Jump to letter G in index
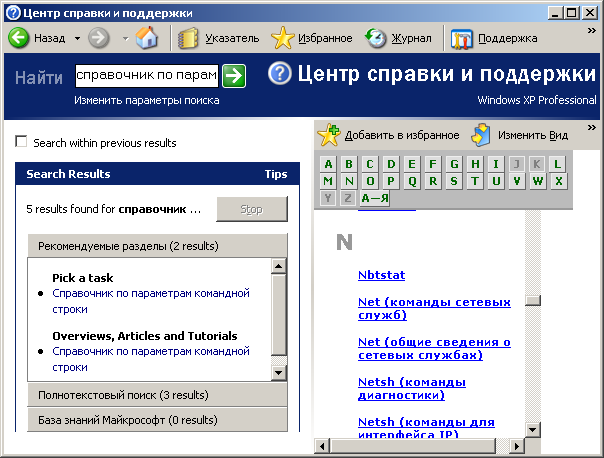 [454, 164]
